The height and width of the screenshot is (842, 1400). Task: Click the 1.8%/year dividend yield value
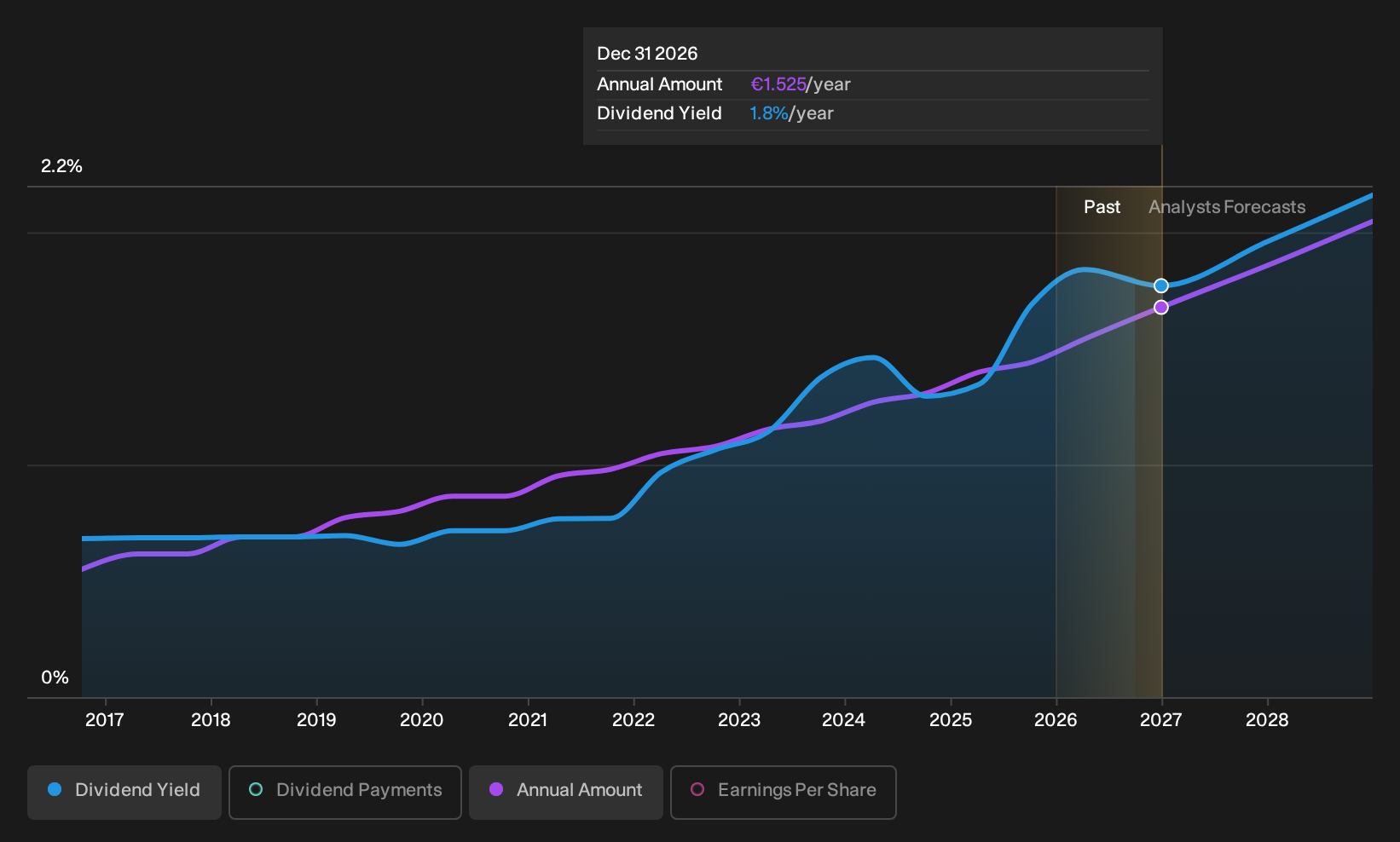[x=791, y=113]
